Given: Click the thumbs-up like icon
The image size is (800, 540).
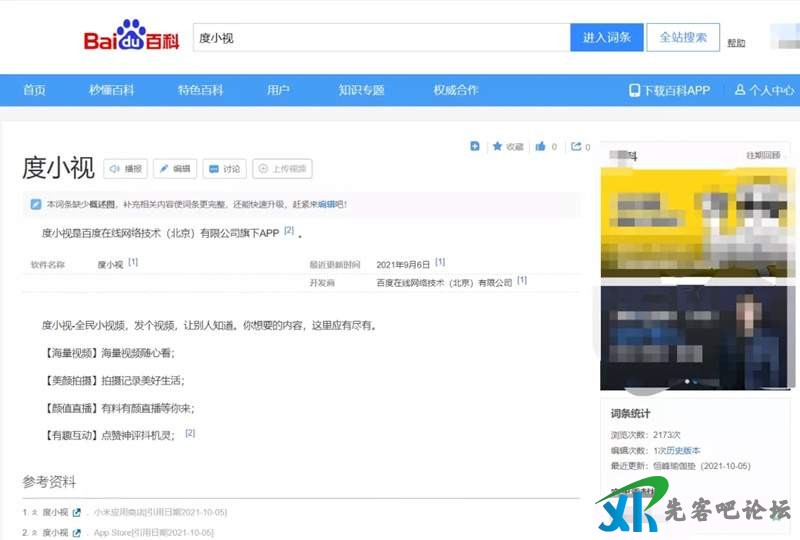Looking at the screenshot, I should pyautogui.click(x=541, y=147).
